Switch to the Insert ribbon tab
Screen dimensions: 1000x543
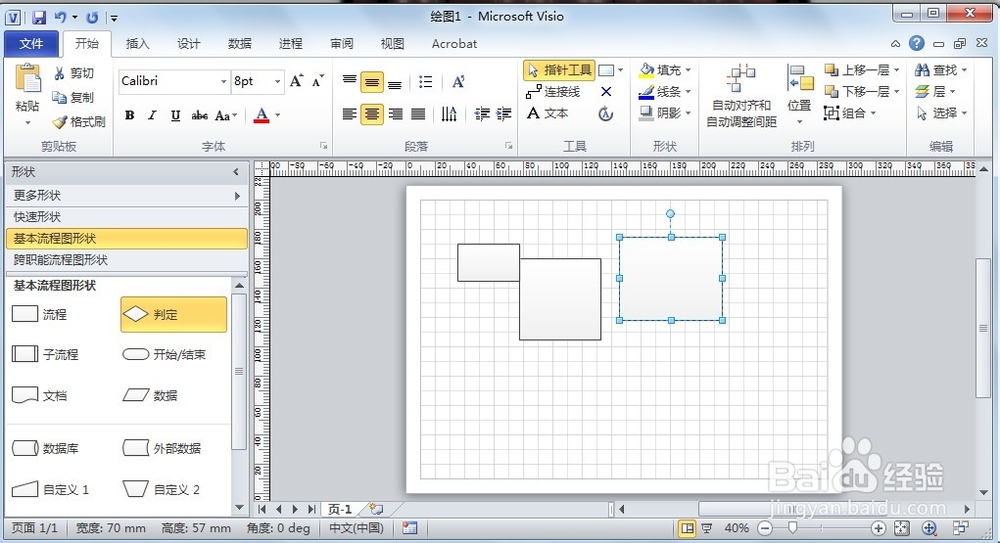pos(137,44)
